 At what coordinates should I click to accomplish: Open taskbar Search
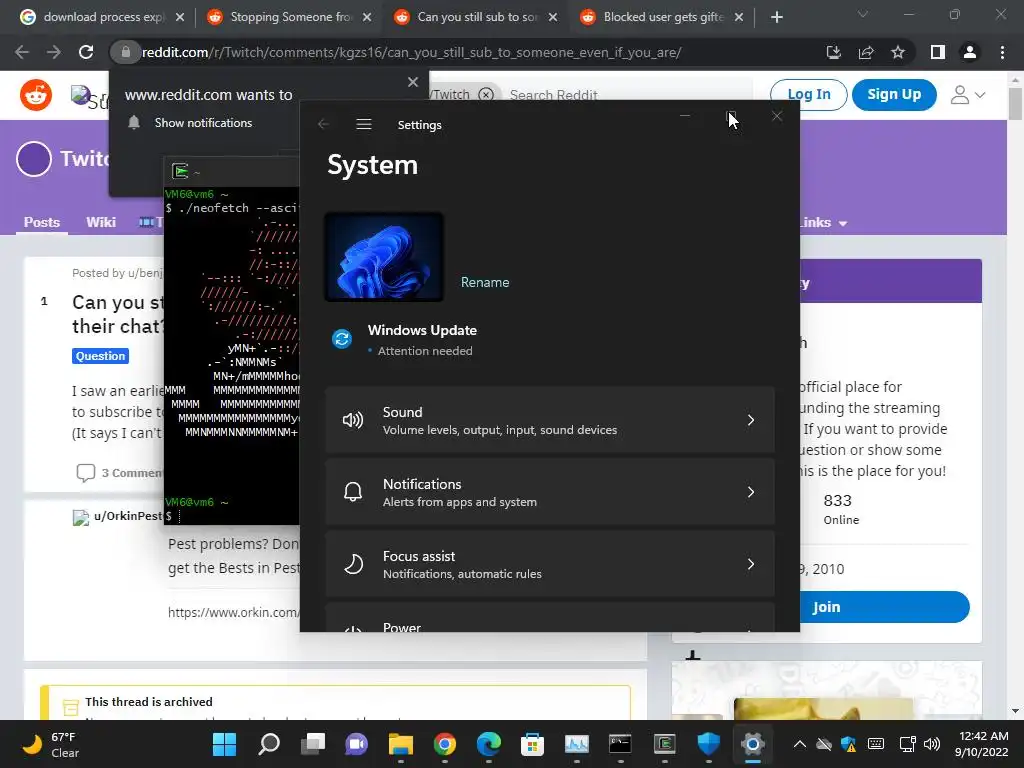point(269,744)
